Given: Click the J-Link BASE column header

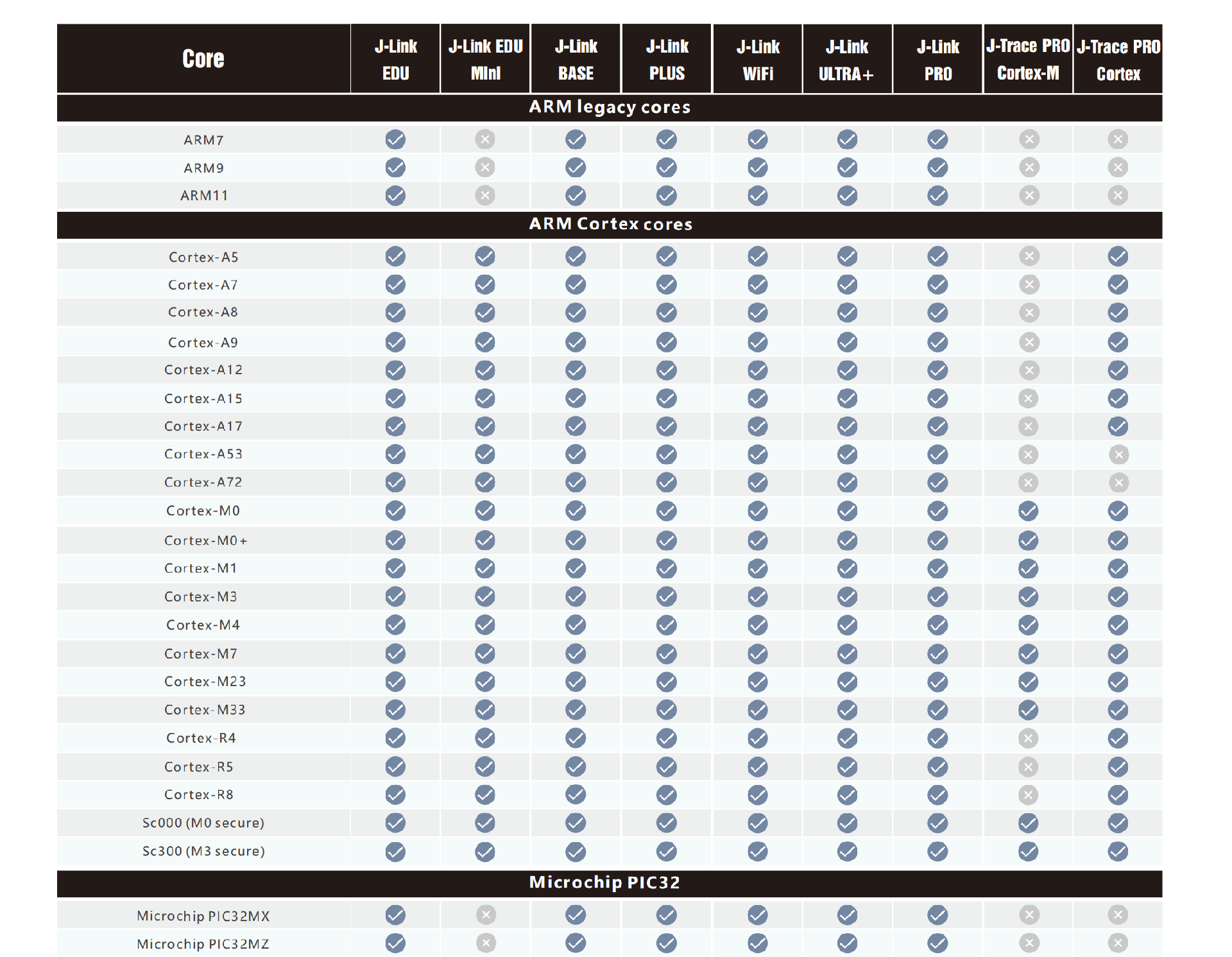Looking at the screenshot, I should pyautogui.click(x=576, y=59).
